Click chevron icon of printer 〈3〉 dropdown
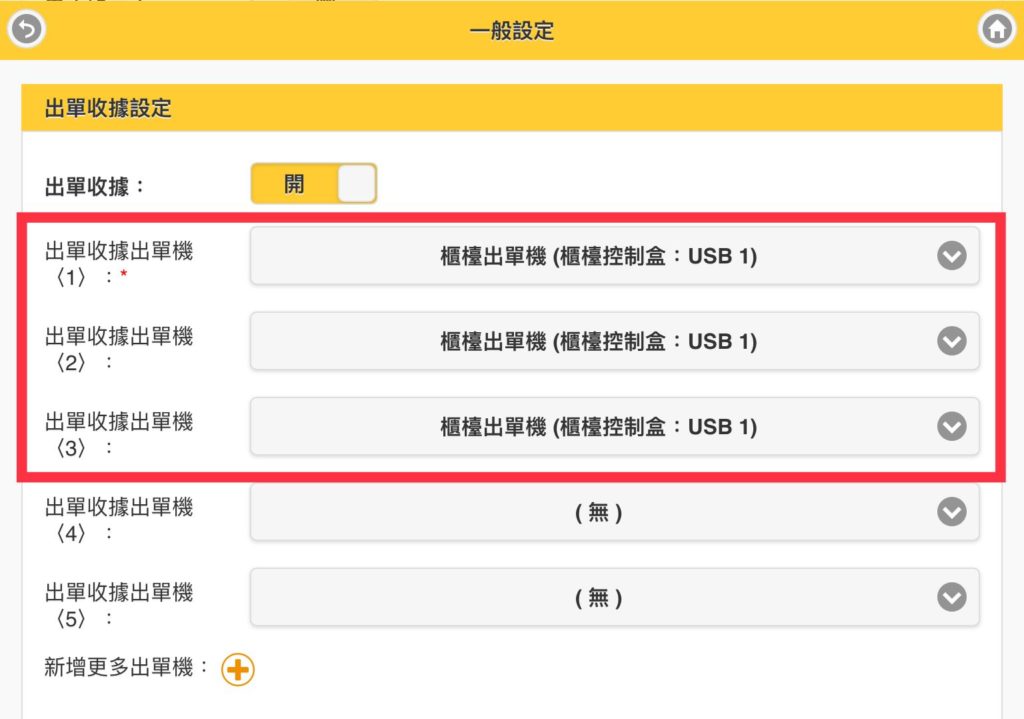Viewport: 1024px width, 719px height. pyautogui.click(x=952, y=426)
